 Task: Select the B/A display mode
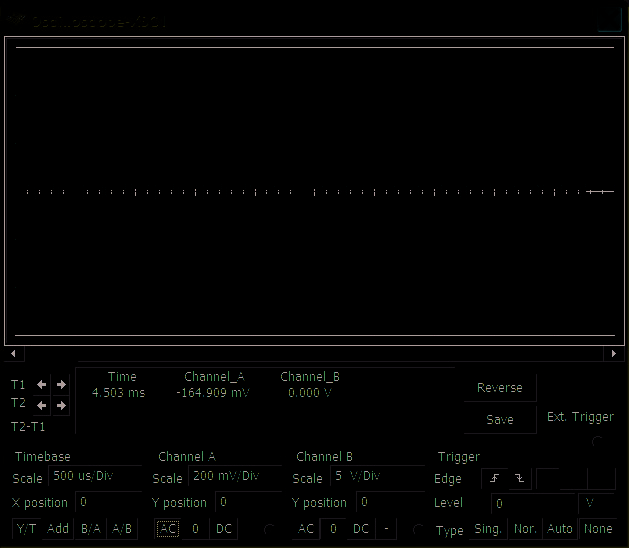91,529
